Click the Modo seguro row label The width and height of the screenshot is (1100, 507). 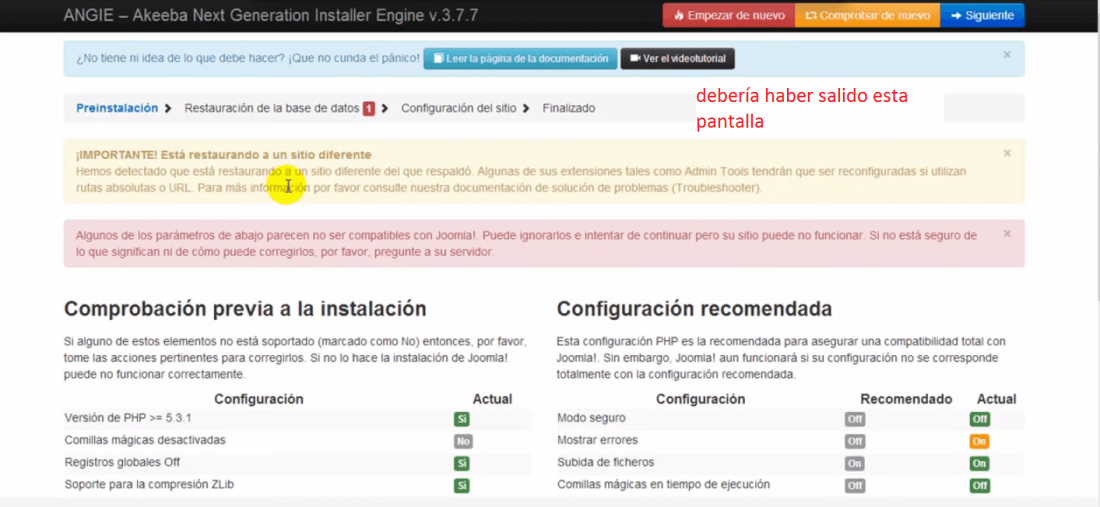pos(591,418)
